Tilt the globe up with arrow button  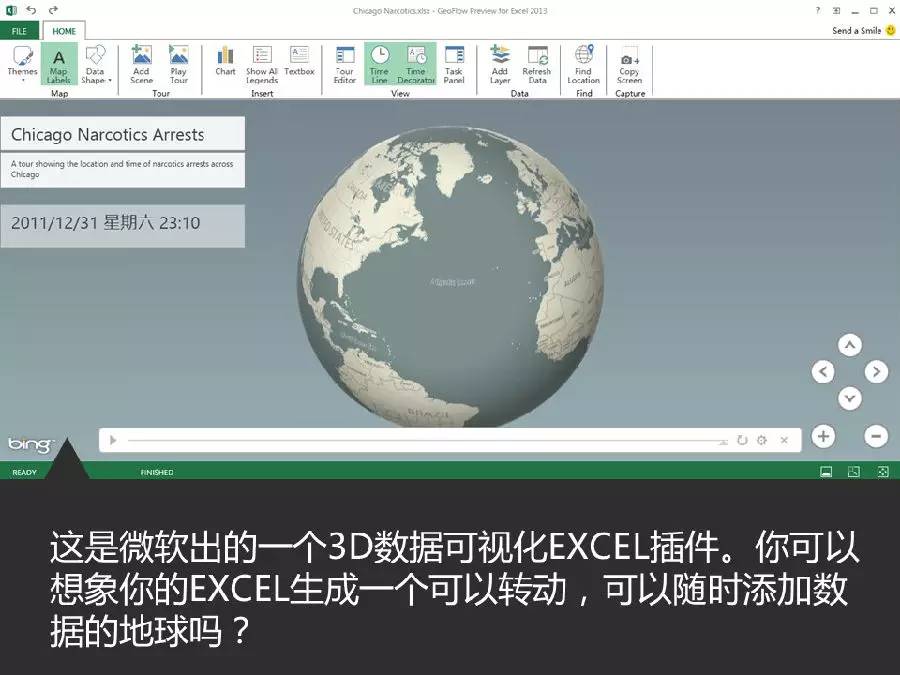click(849, 345)
